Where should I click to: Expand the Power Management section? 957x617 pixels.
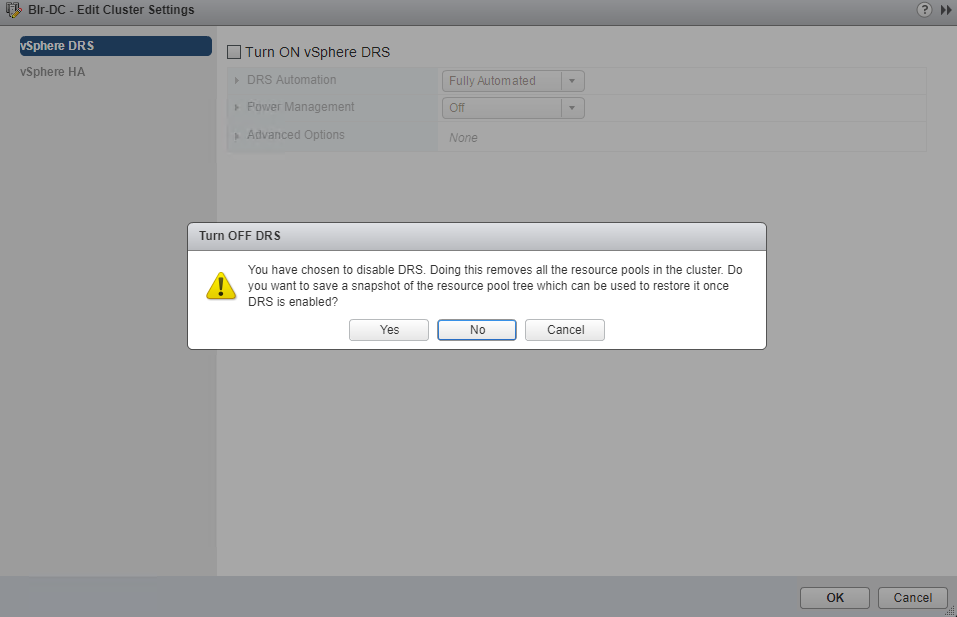click(236, 107)
